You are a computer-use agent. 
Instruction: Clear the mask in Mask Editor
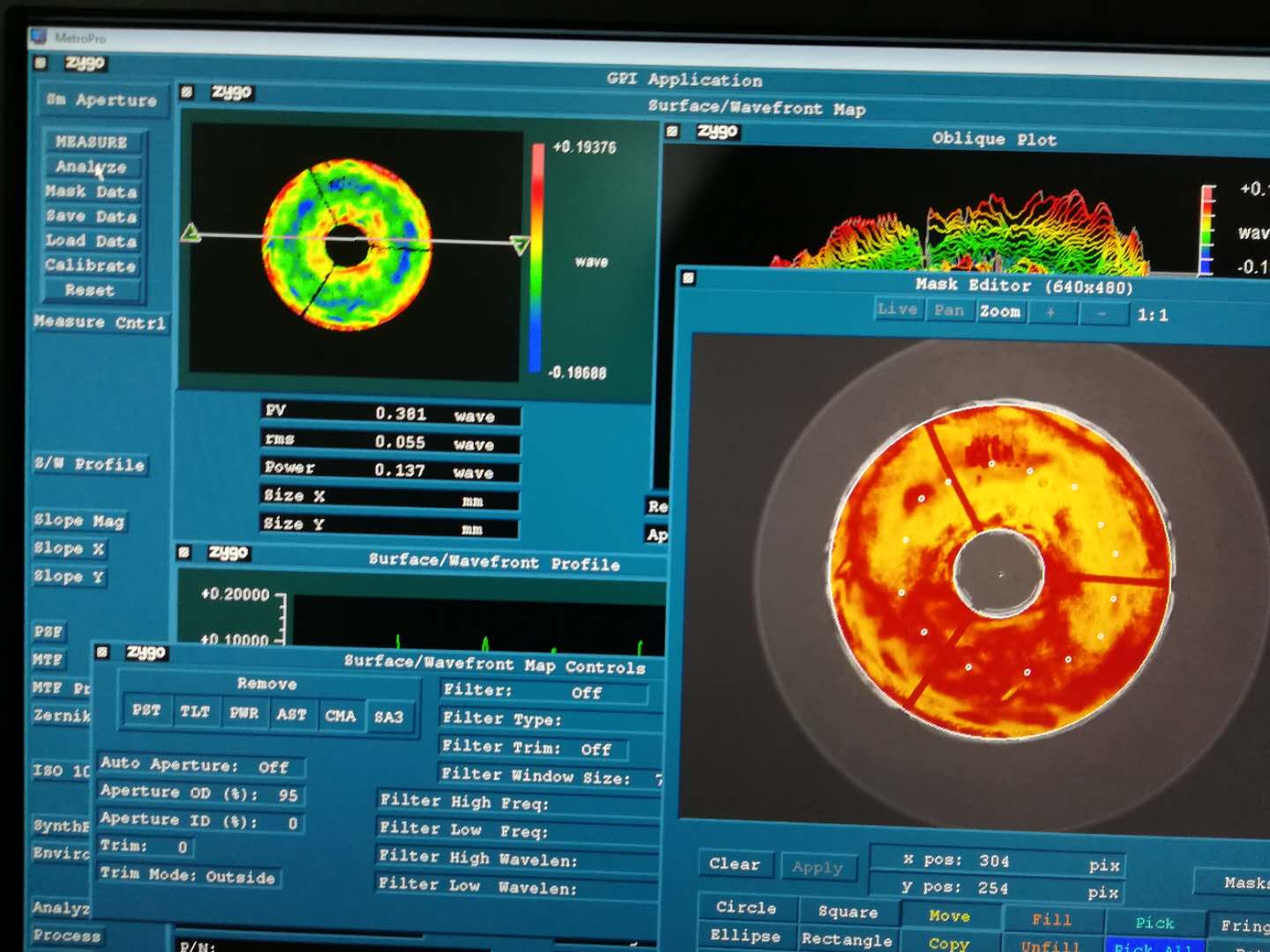coord(736,865)
